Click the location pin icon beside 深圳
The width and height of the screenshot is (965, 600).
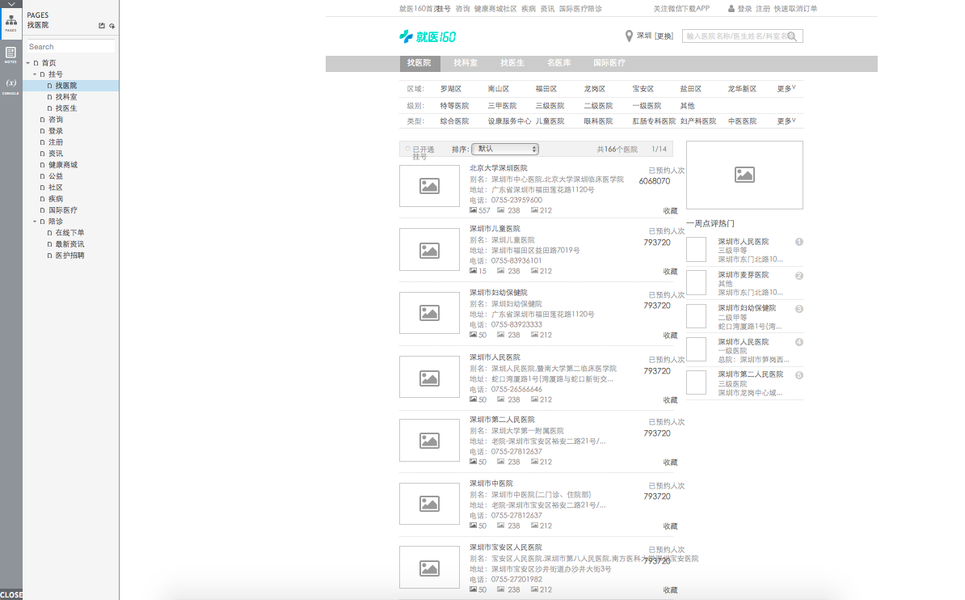click(x=629, y=36)
